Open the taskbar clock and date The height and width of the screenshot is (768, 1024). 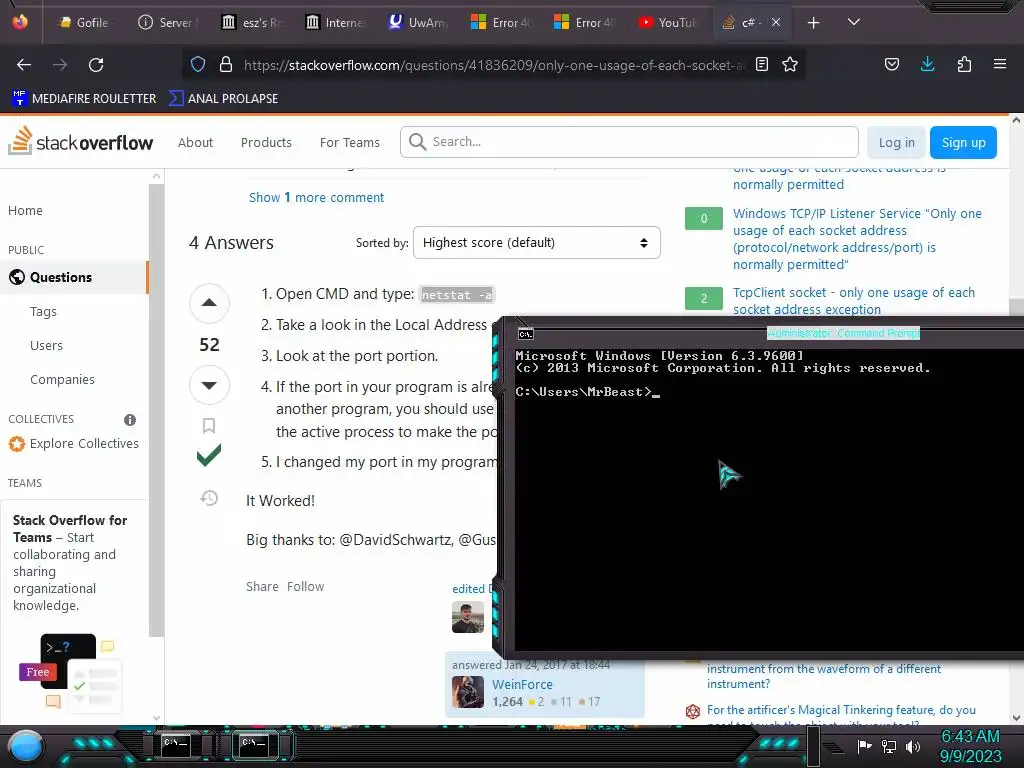click(970, 746)
